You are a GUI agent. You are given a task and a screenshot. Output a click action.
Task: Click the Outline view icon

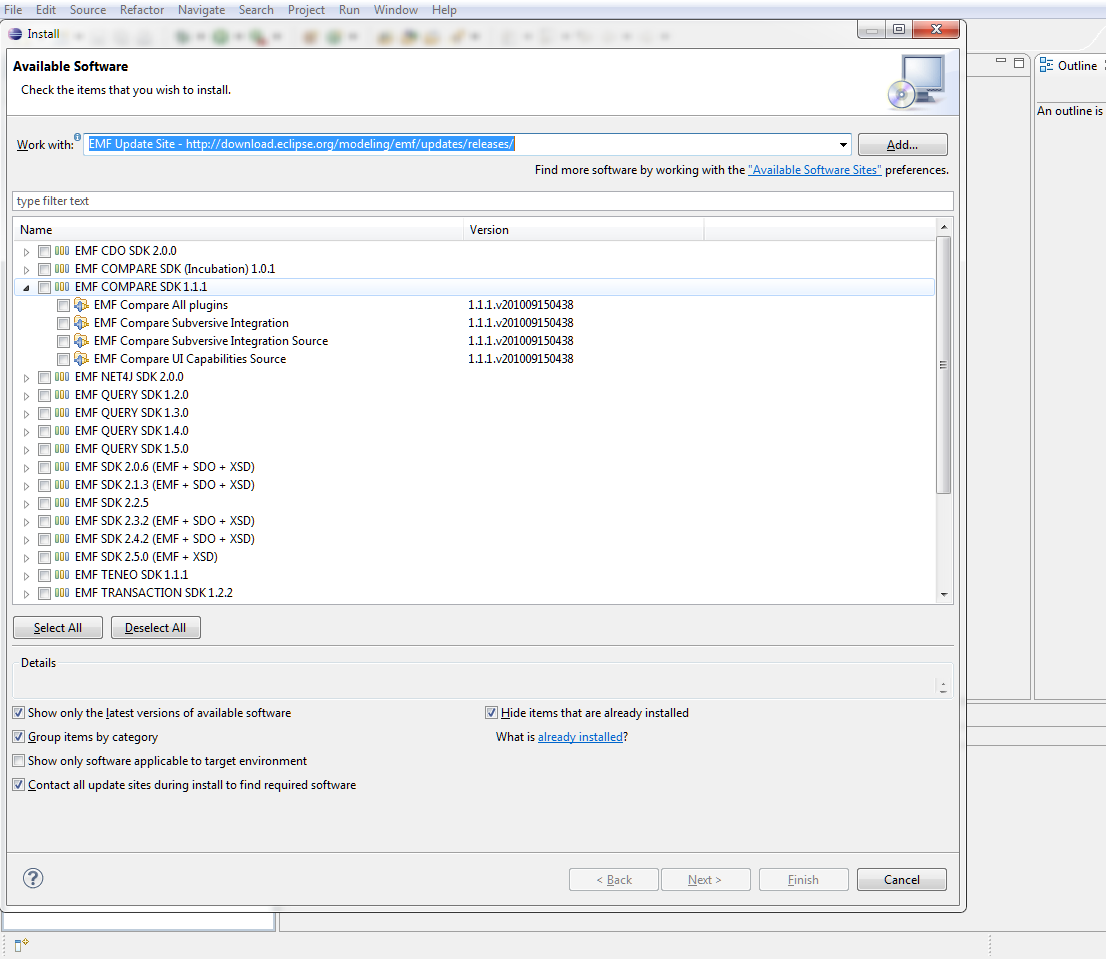(1046, 66)
